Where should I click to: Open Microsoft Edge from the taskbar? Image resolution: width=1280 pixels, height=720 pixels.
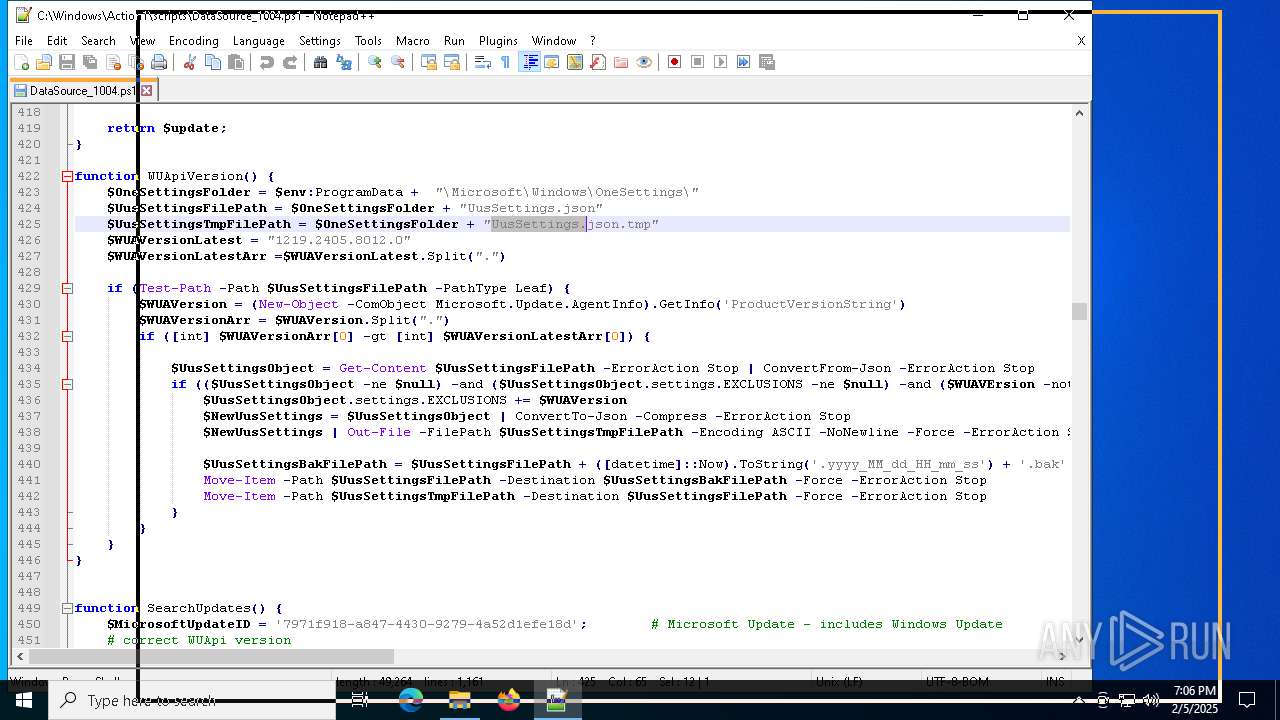410,700
